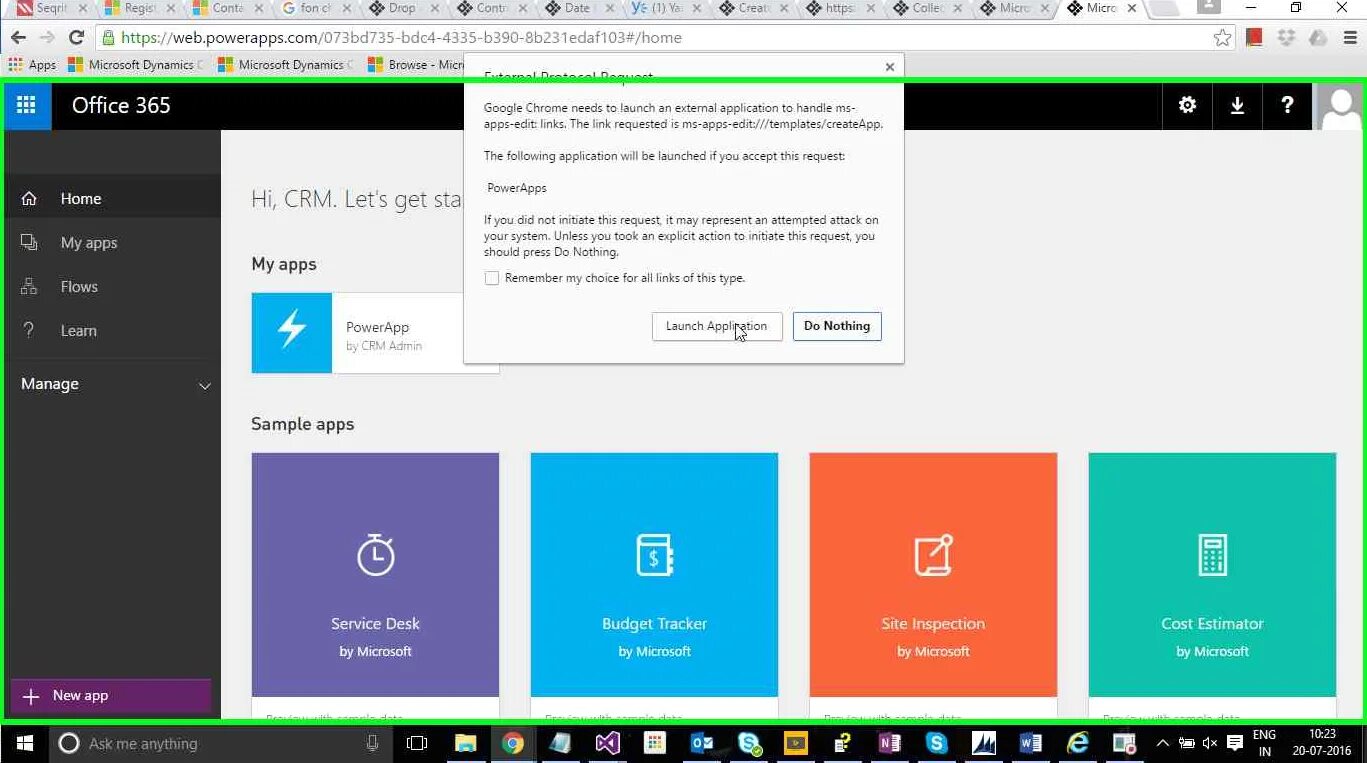Click the Chrome address bar URL
The height and width of the screenshot is (763, 1367).
pyautogui.click(x=401, y=38)
